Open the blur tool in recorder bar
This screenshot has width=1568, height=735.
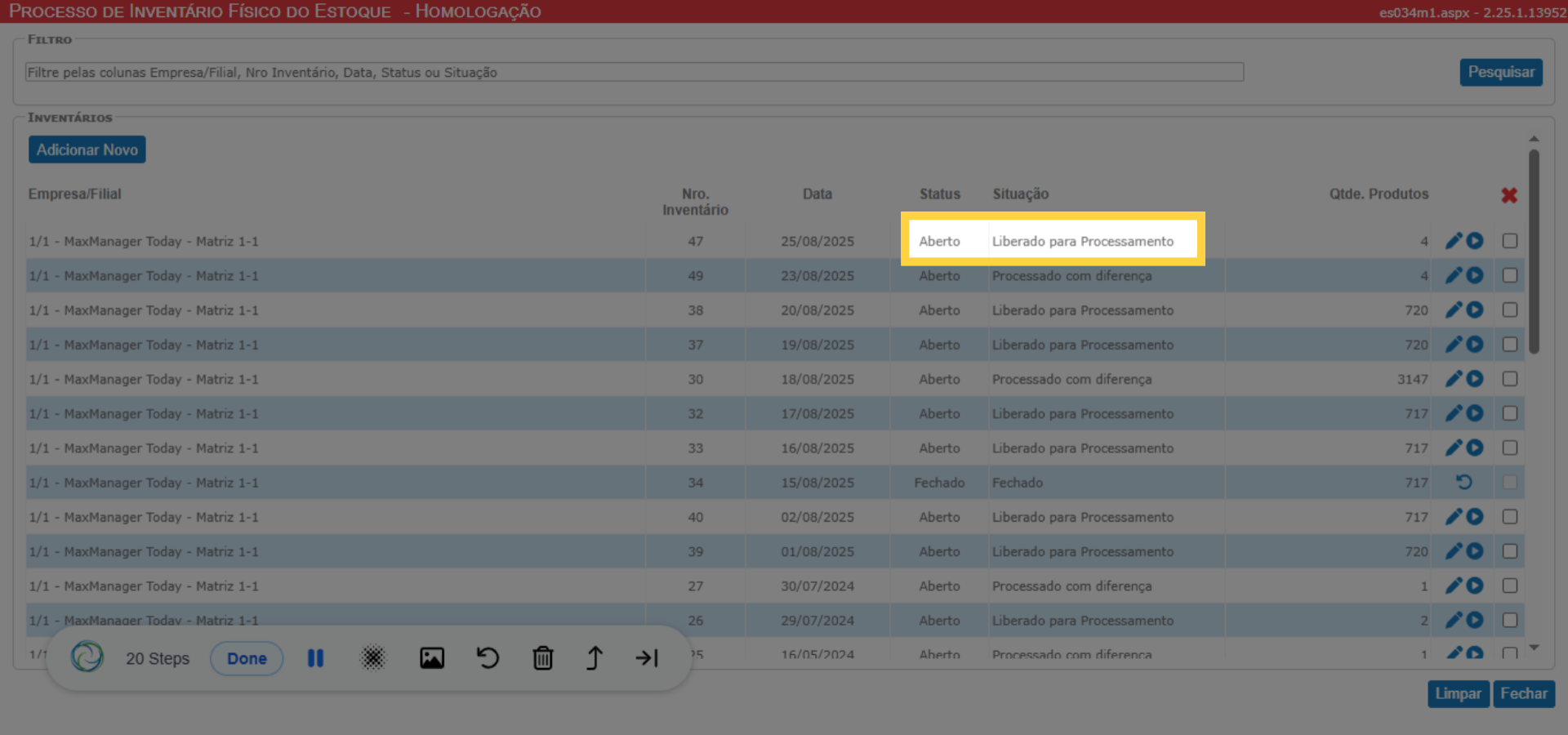click(373, 658)
